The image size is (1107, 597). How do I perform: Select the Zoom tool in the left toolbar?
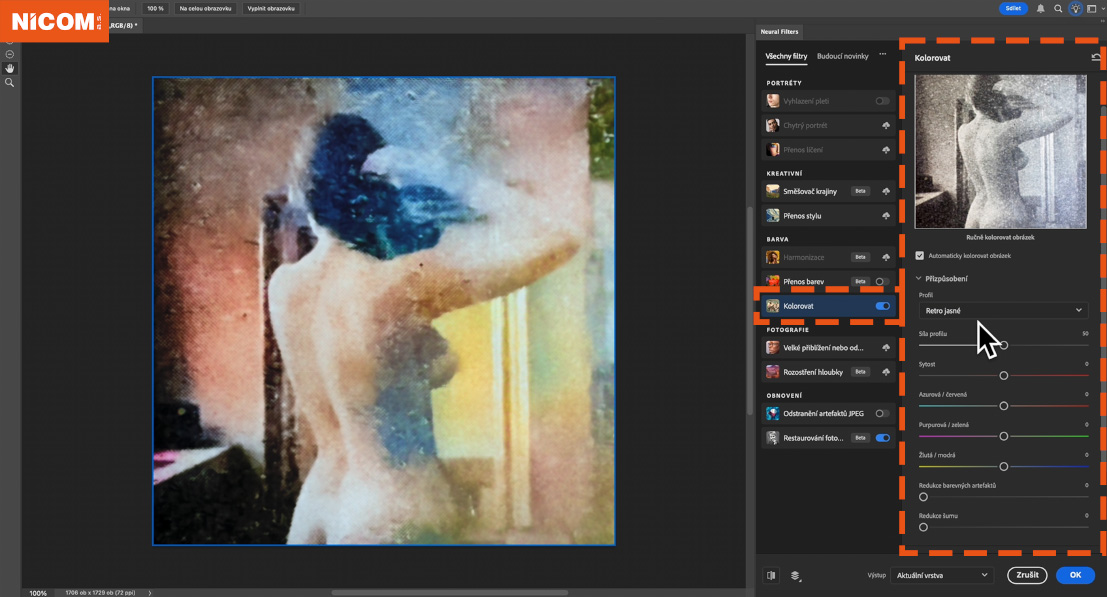[x=10, y=83]
